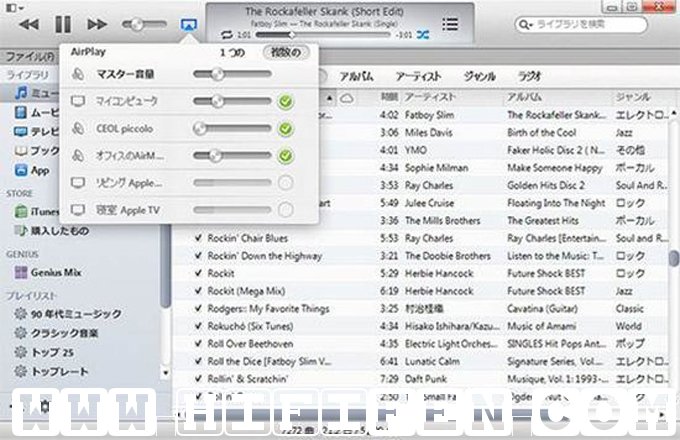Open the gear settings icon at bottom-left
Viewport: 680px width, 440px height.
(45, 407)
